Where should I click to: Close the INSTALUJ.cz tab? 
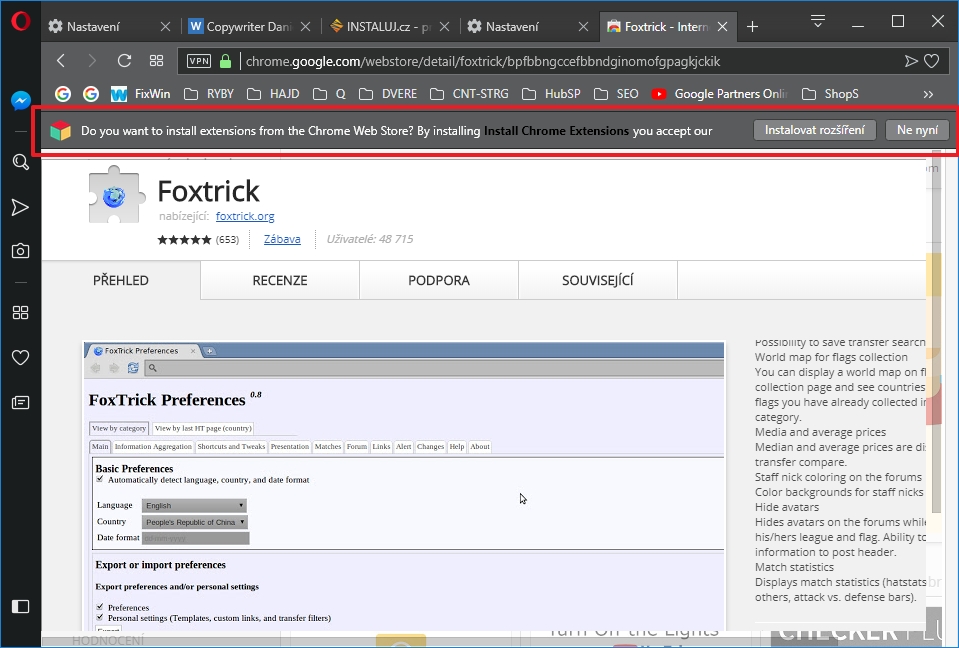point(445,26)
